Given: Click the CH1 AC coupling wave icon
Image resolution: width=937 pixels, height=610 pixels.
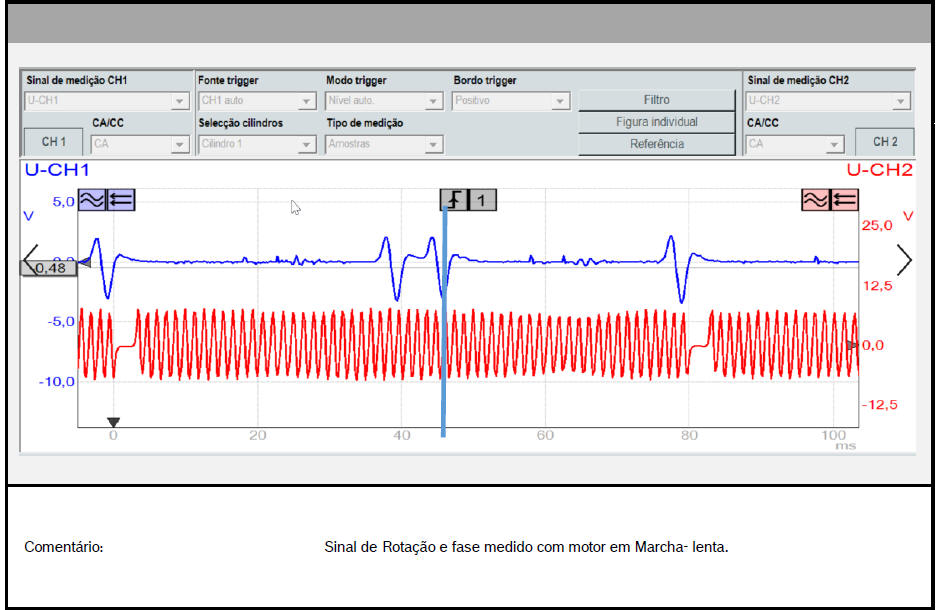Looking at the screenshot, I should pos(91,200).
